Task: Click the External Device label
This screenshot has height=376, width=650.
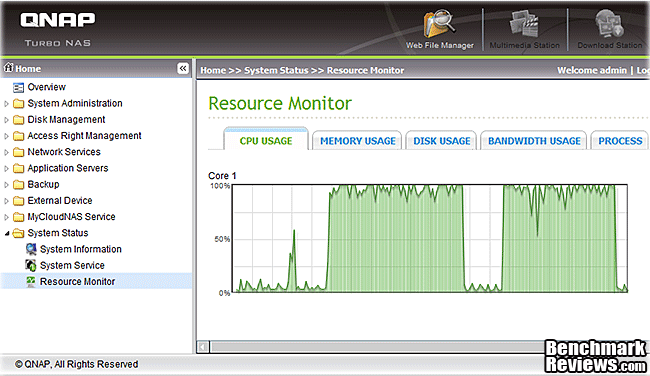Action: pyautogui.click(x=60, y=201)
